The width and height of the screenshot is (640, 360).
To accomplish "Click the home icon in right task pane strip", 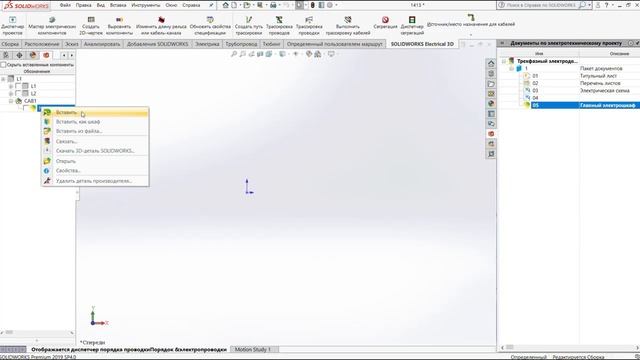I will (x=491, y=63).
